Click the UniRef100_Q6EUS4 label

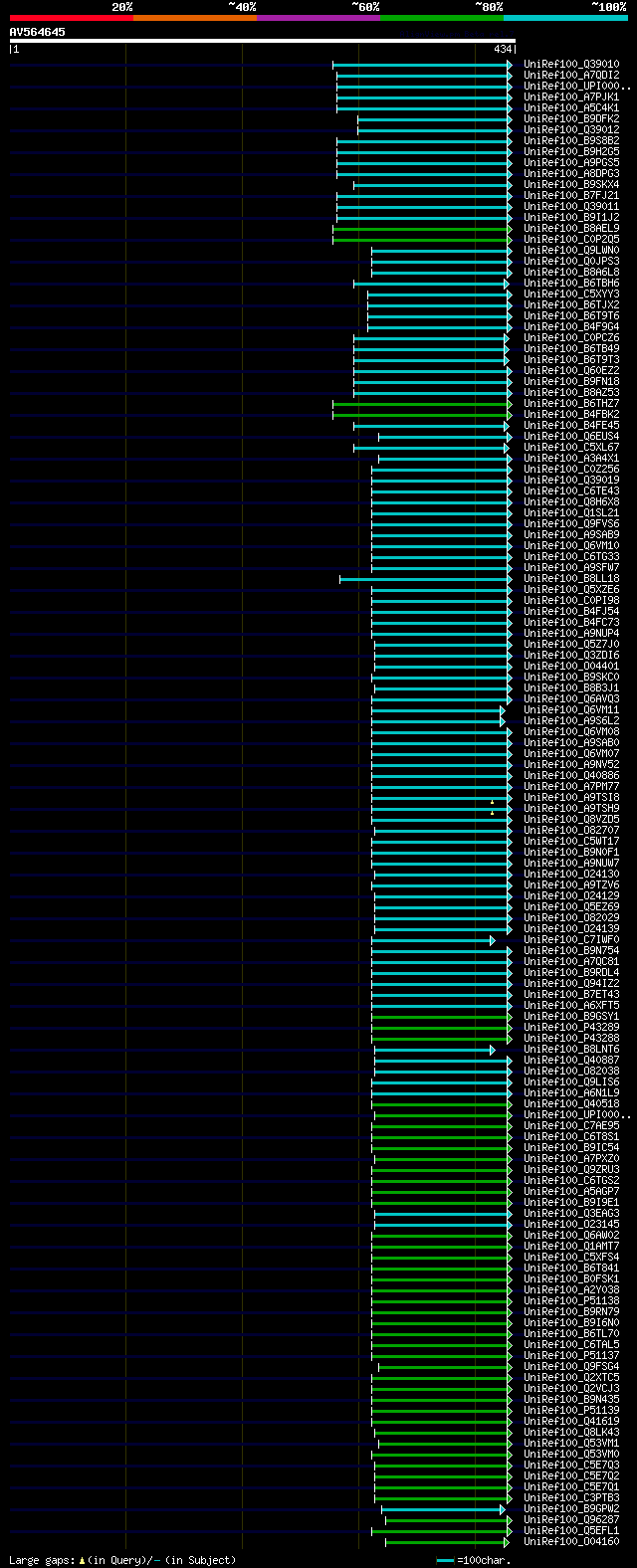(x=571, y=437)
